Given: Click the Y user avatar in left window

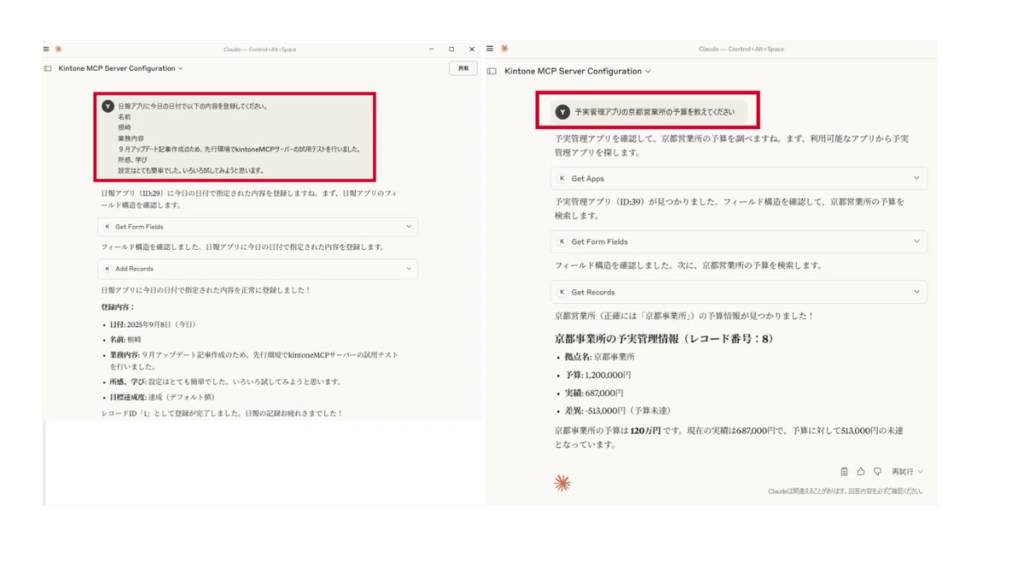Looking at the screenshot, I should click(x=108, y=106).
